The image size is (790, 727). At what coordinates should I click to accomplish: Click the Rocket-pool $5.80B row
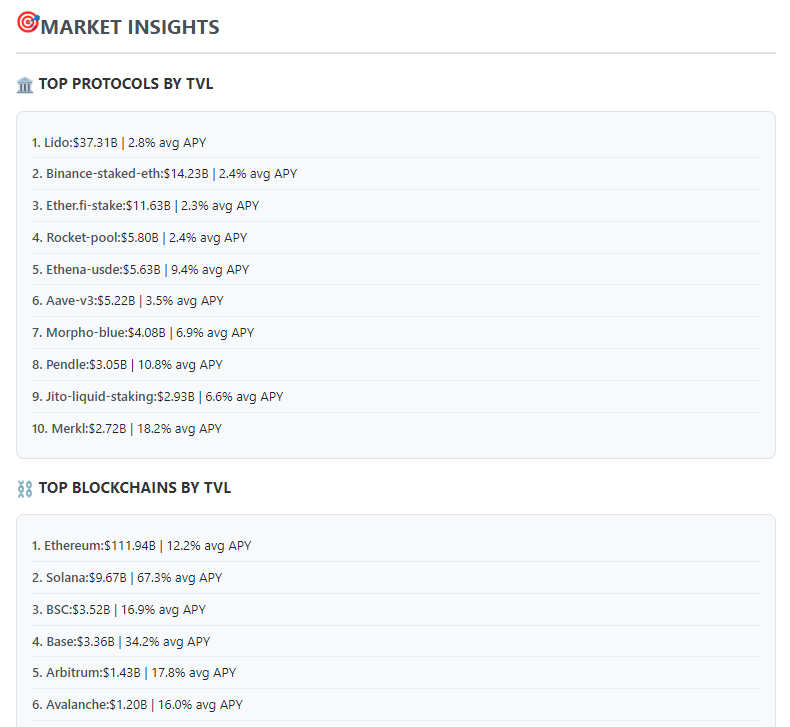396,237
